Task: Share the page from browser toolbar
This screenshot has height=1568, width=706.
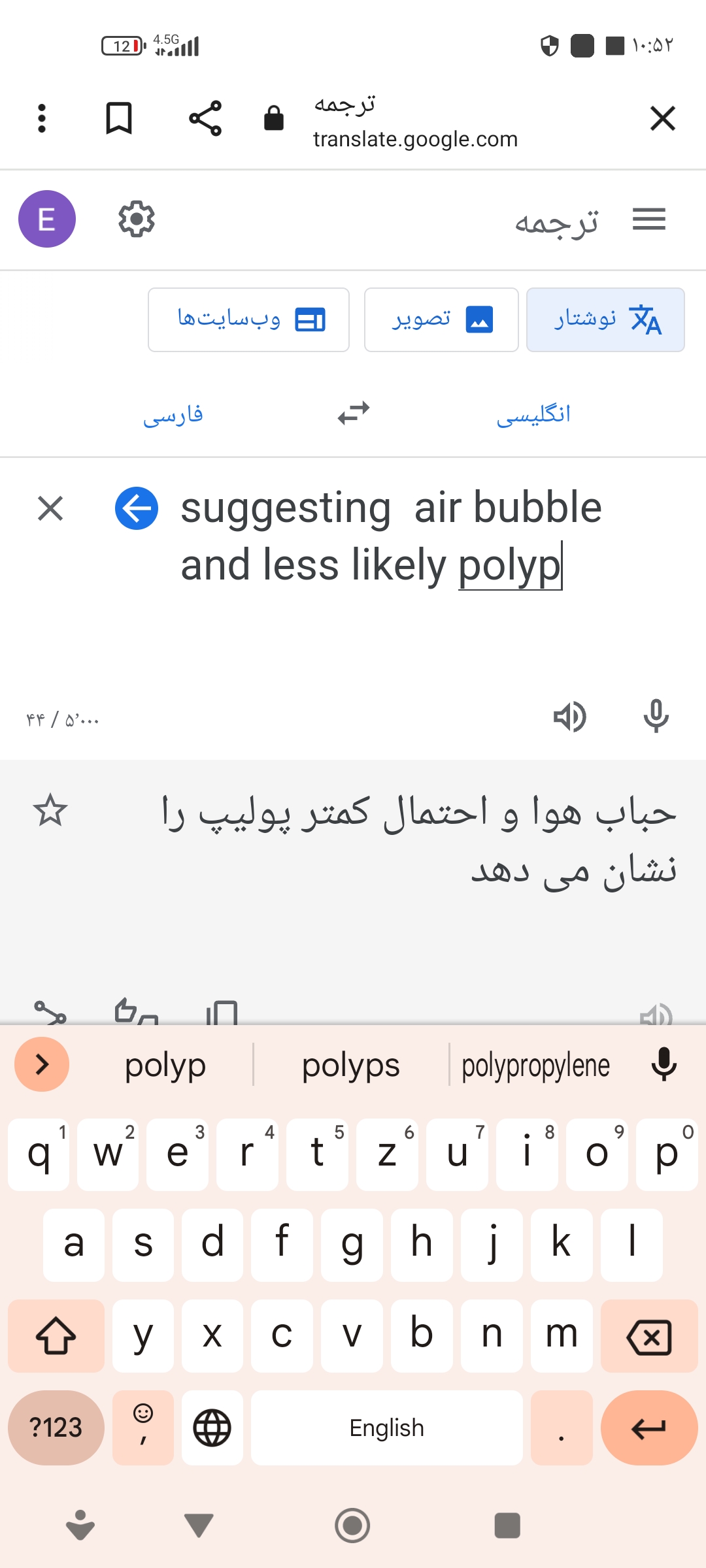Action: [205, 119]
